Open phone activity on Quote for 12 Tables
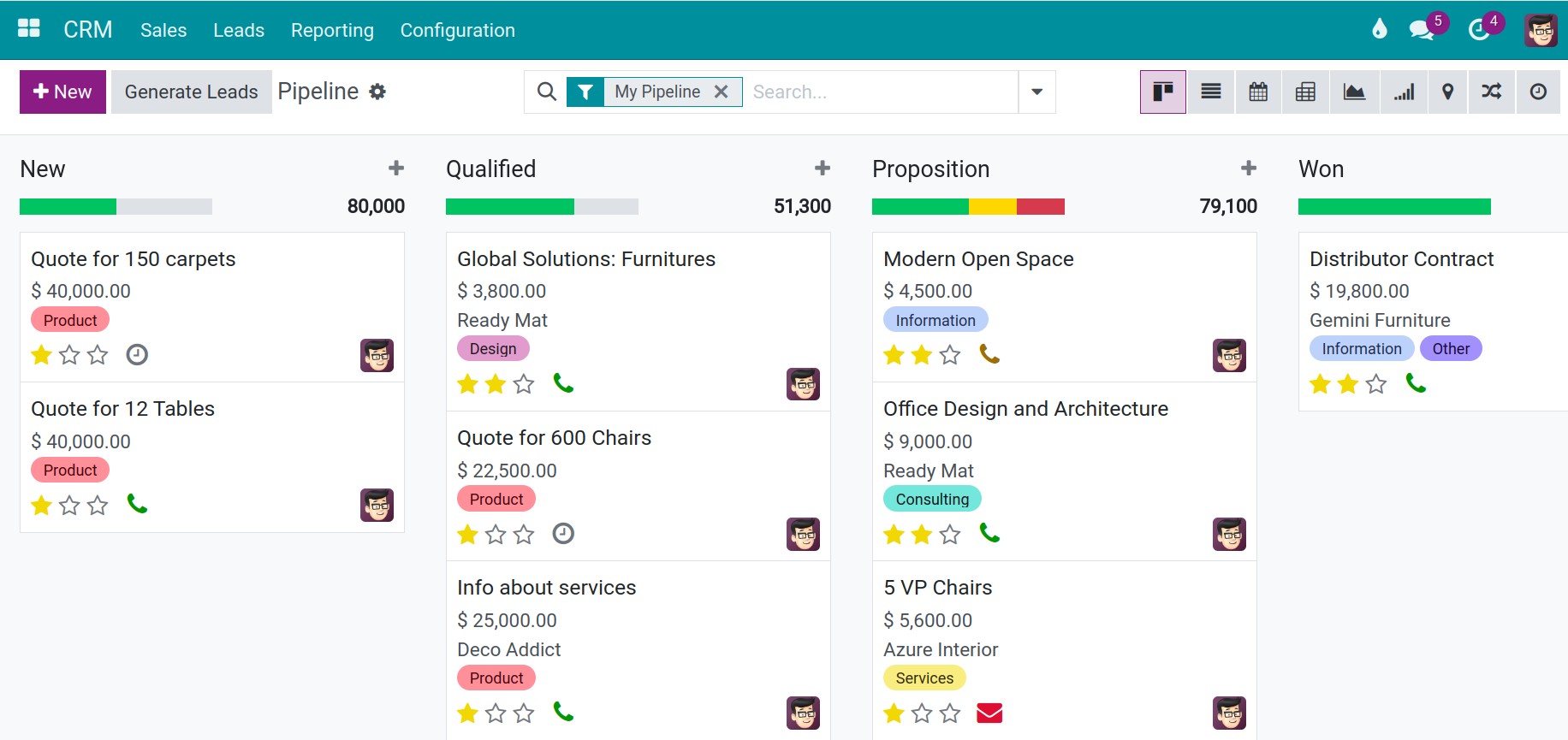Screen dimensions: 1568x740 (137, 504)
